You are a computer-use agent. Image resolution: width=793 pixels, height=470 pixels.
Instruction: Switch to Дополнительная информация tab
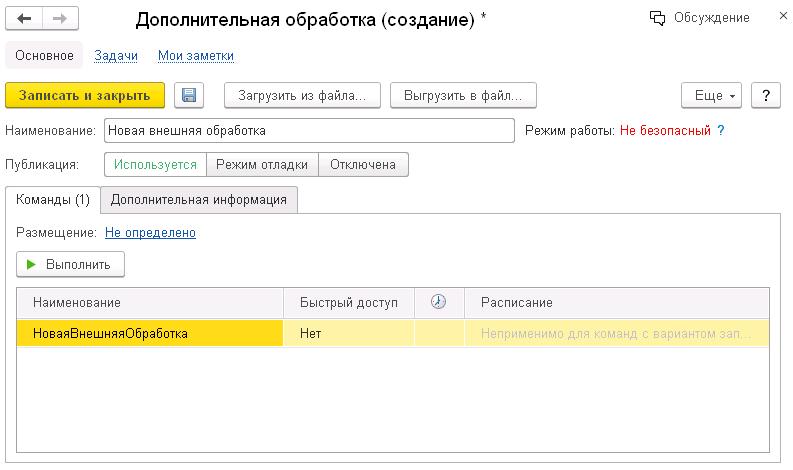click(x=199, y=199)
